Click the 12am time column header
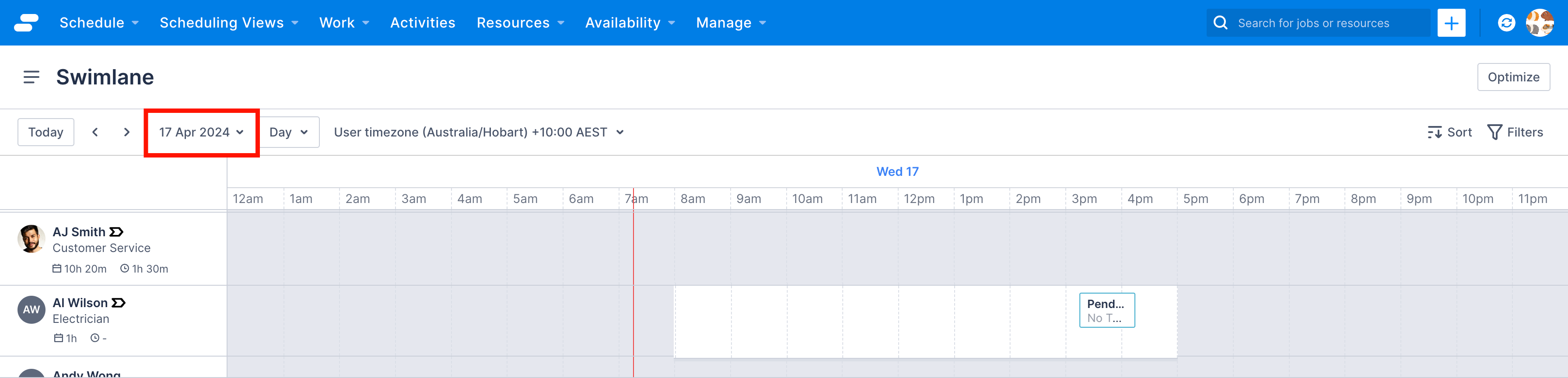Viewport: 1568px width, 378px height. point(248,199)
